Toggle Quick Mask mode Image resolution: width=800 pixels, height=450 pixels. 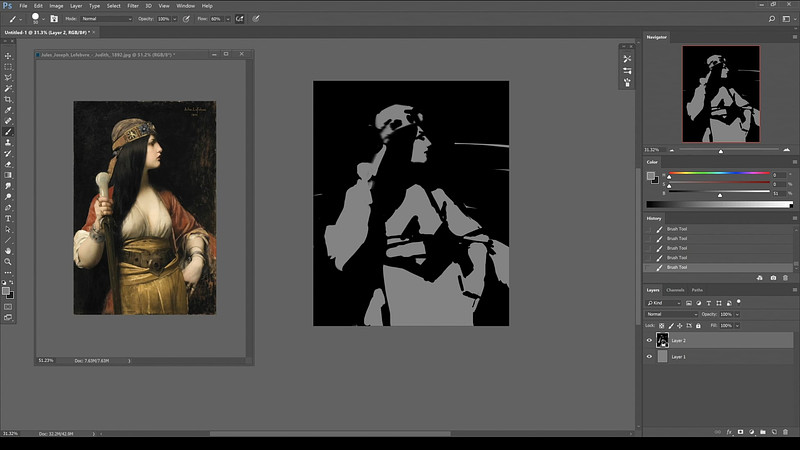(x=8, y=307)
